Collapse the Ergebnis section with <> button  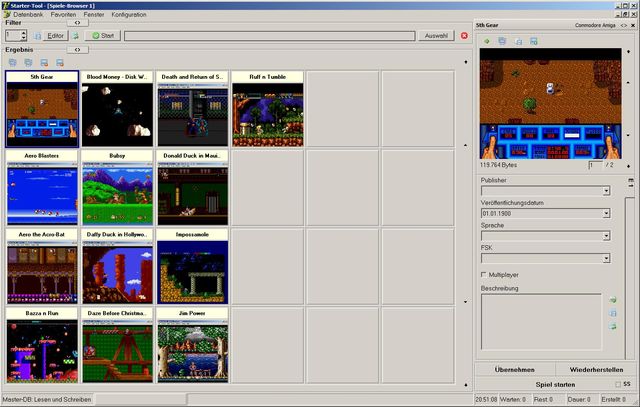coord(78,50)
